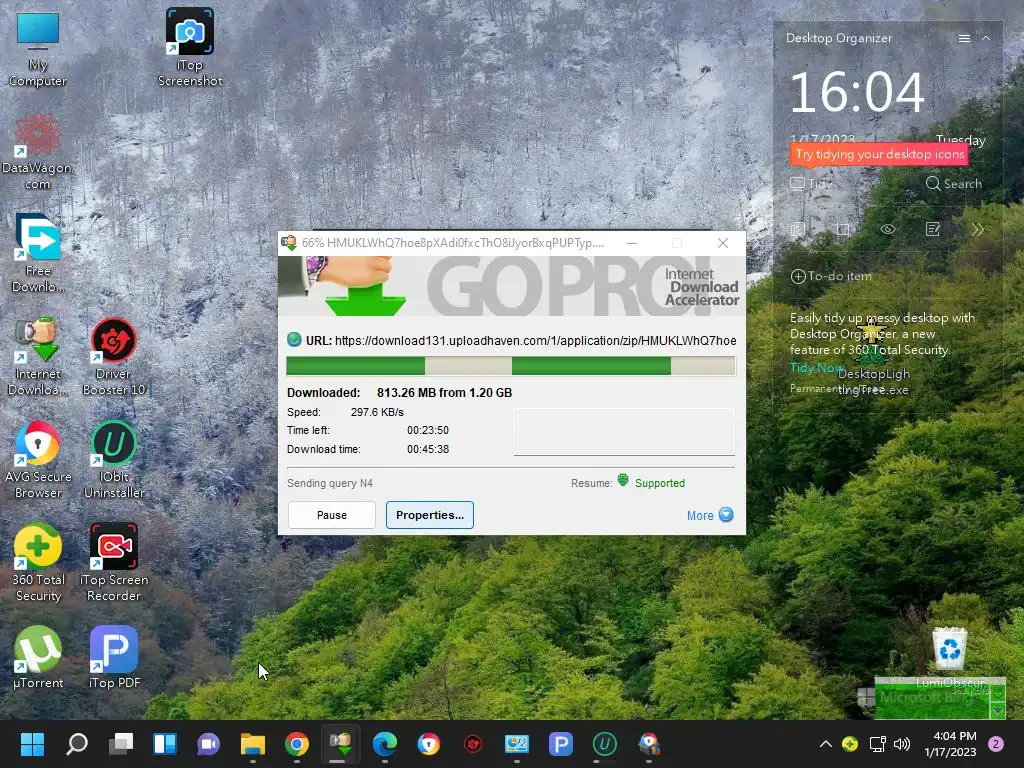Viewport: 1024px width, 768px height.
Task: Launch iTop Screen Recorder desktop icon
Action: [114, 562]
